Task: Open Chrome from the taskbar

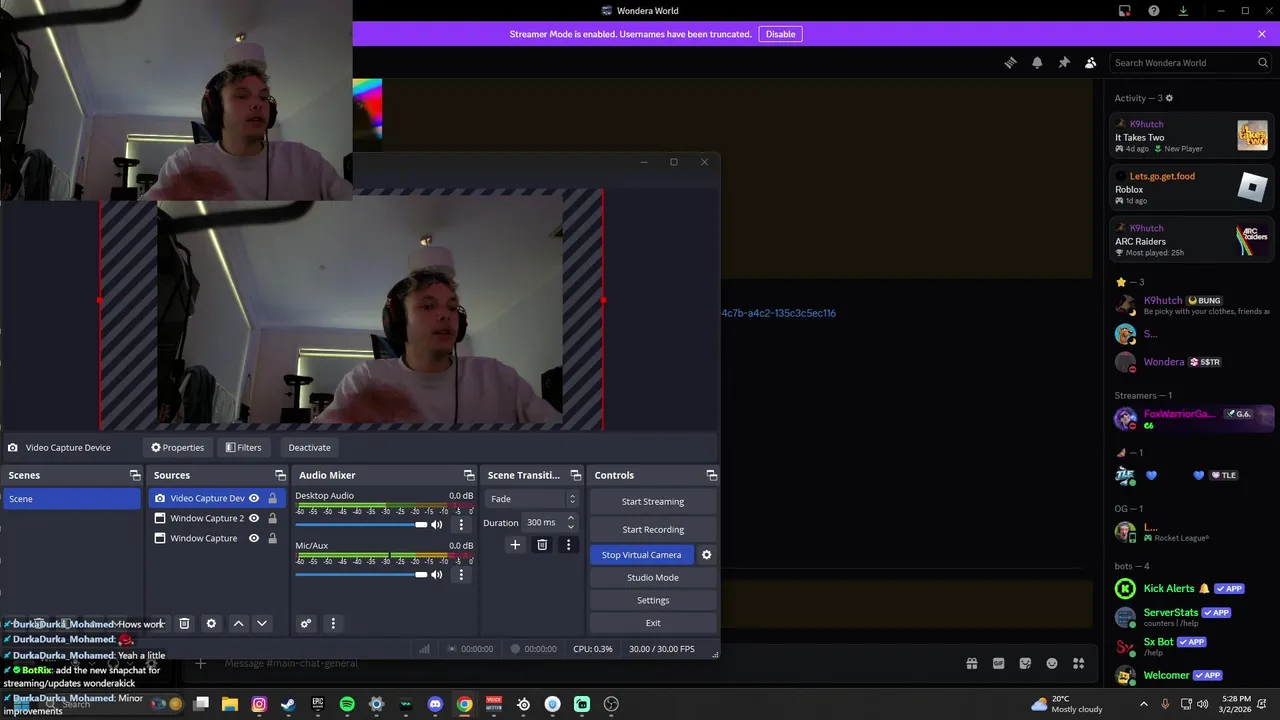Action: (465, 704)
